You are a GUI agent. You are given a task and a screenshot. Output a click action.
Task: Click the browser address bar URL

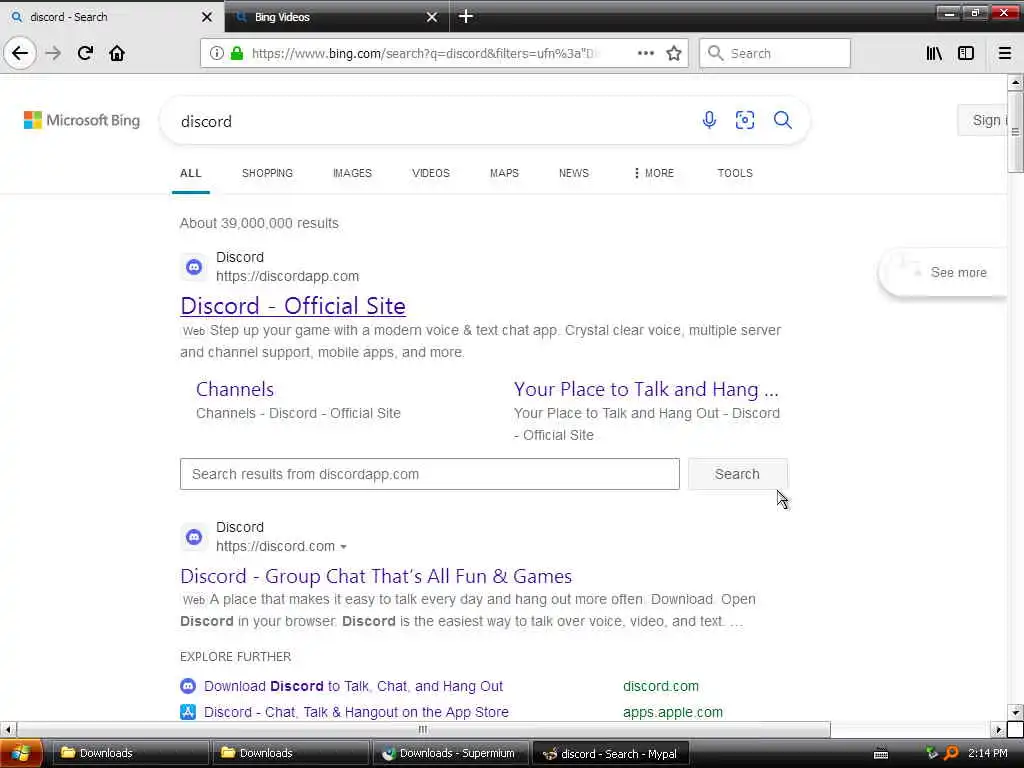point(423,54)
